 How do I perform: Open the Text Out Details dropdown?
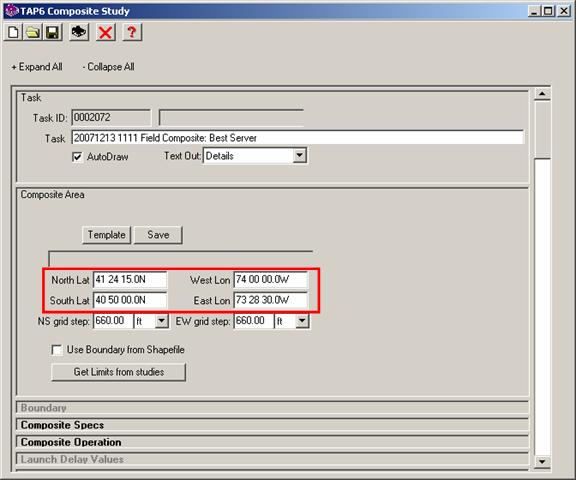click(300, 156)
